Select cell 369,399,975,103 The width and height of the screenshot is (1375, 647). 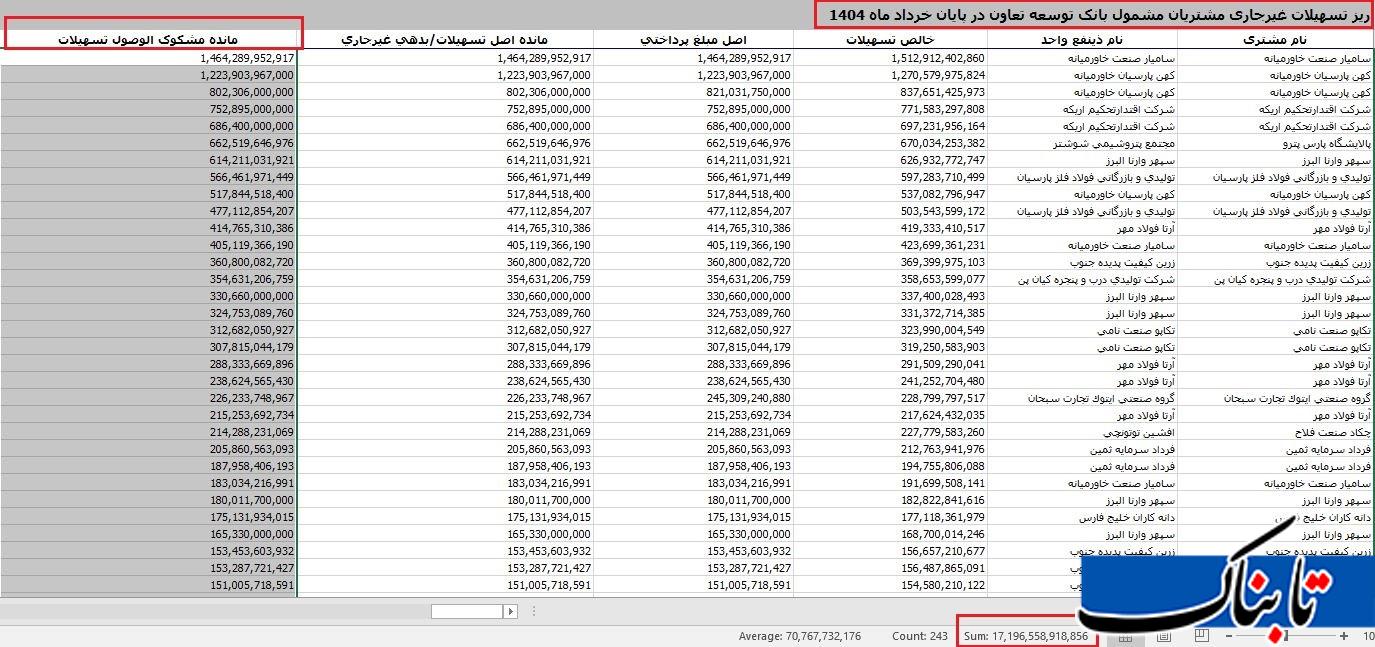coord(891,262)
